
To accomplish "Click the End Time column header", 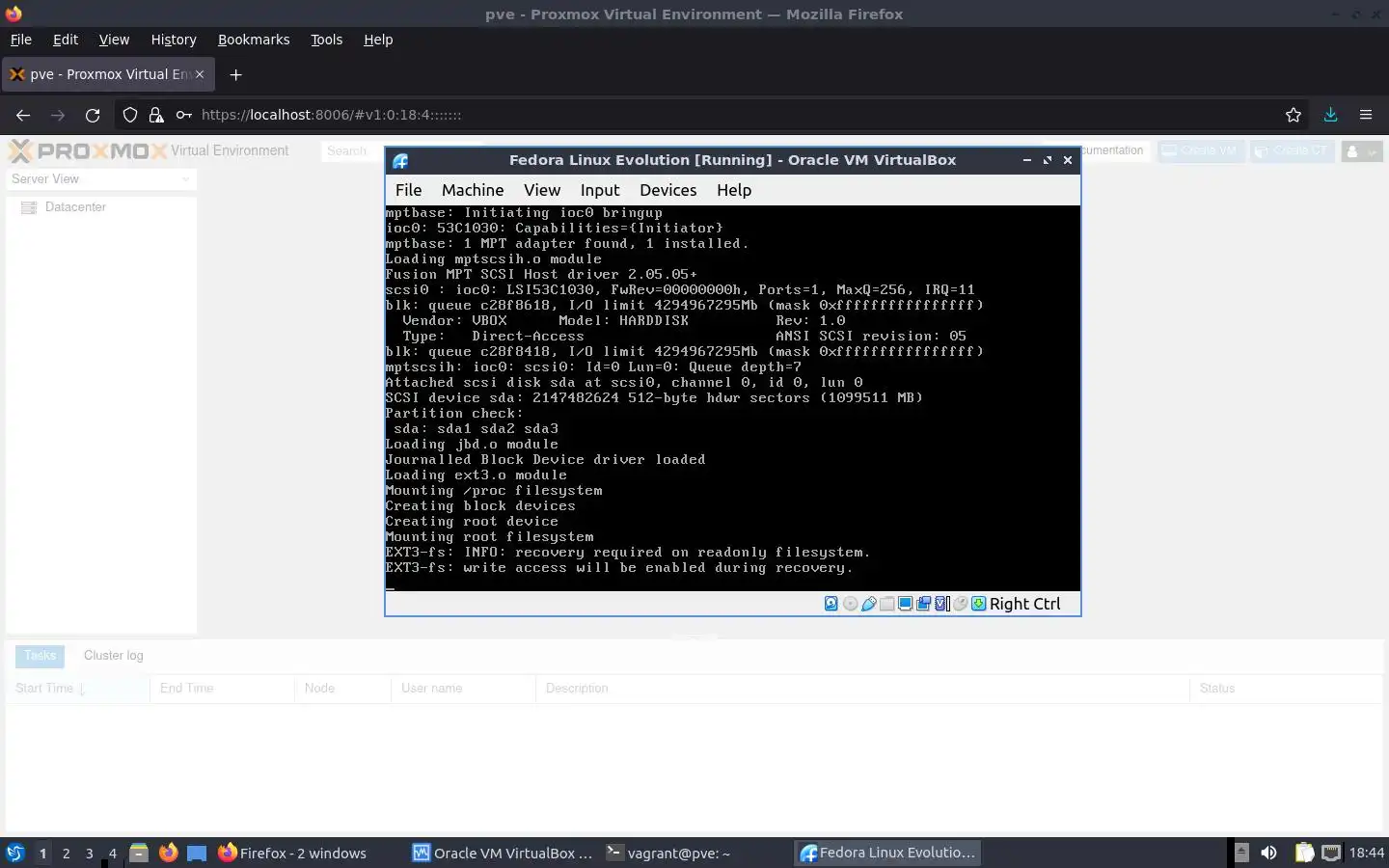I will 222,689.
